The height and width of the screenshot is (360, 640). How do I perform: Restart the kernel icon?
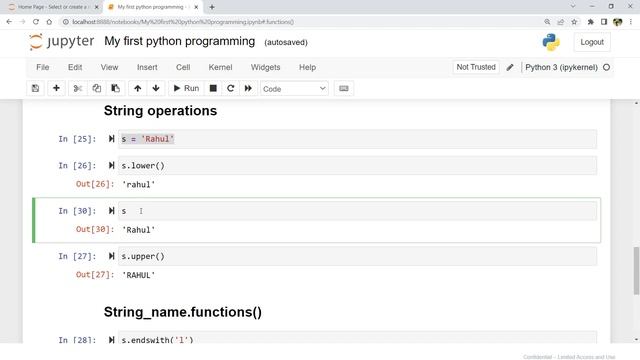pos(231,88)
